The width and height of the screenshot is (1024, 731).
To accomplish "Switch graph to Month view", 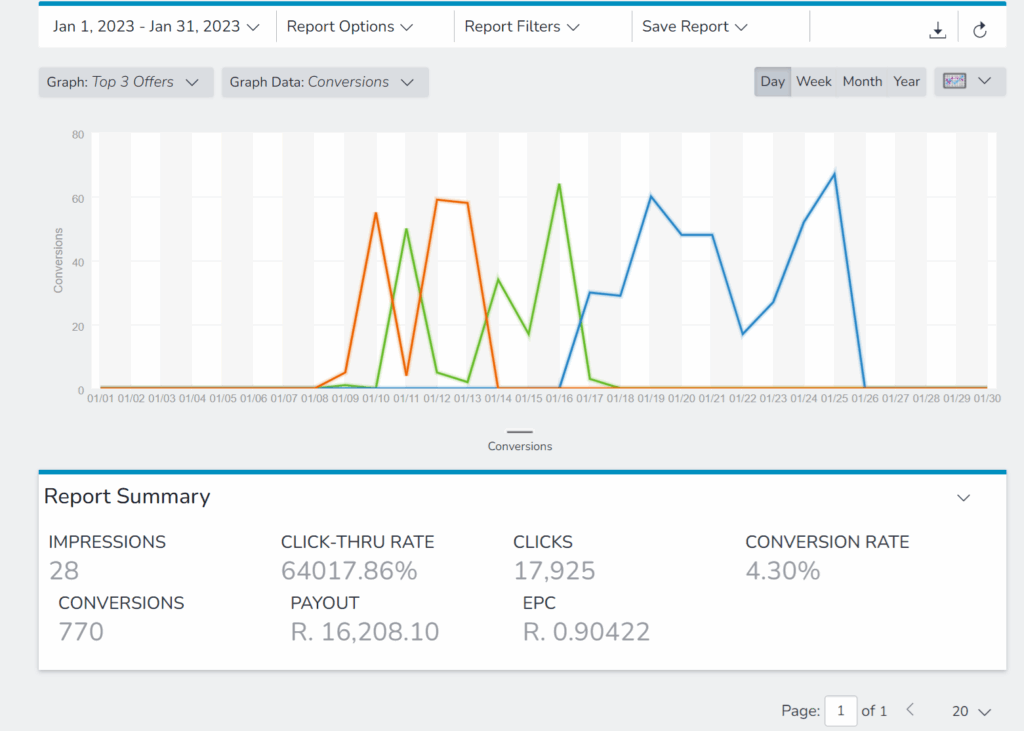I will (x=862, y=82).
